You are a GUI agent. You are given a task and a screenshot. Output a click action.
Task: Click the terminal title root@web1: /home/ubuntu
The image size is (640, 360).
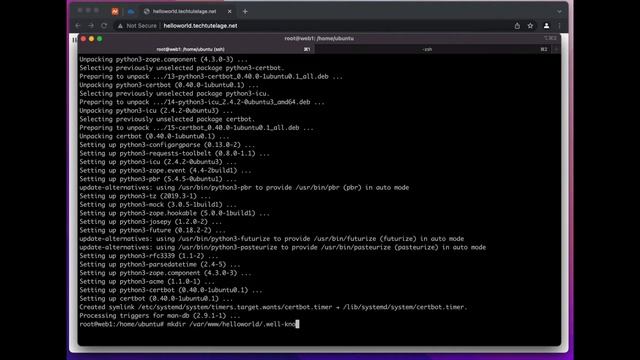coord(319,38)
